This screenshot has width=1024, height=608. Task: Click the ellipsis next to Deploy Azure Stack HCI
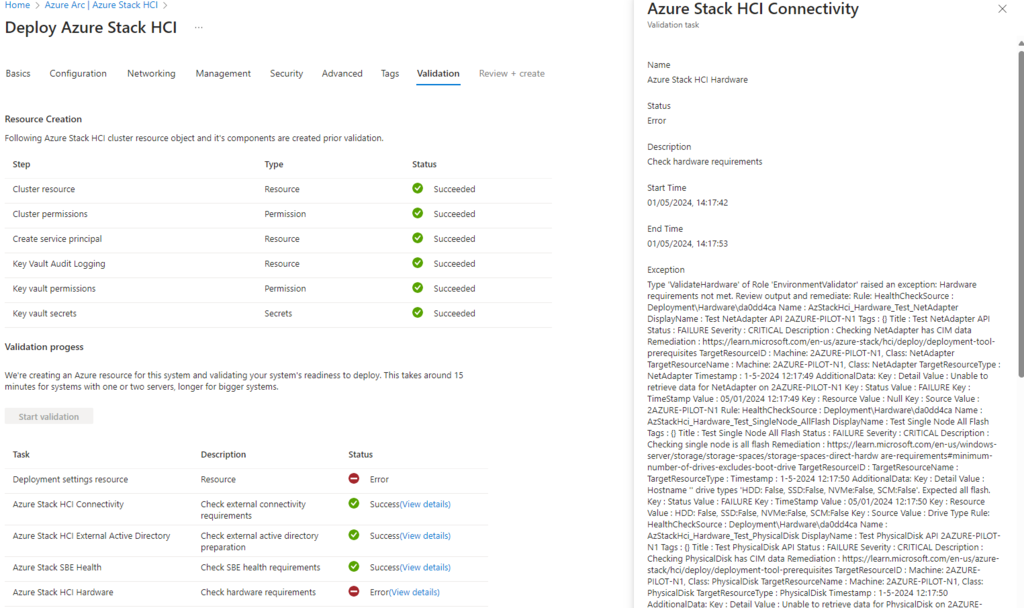pyautogui.click(x=198, y=28)
